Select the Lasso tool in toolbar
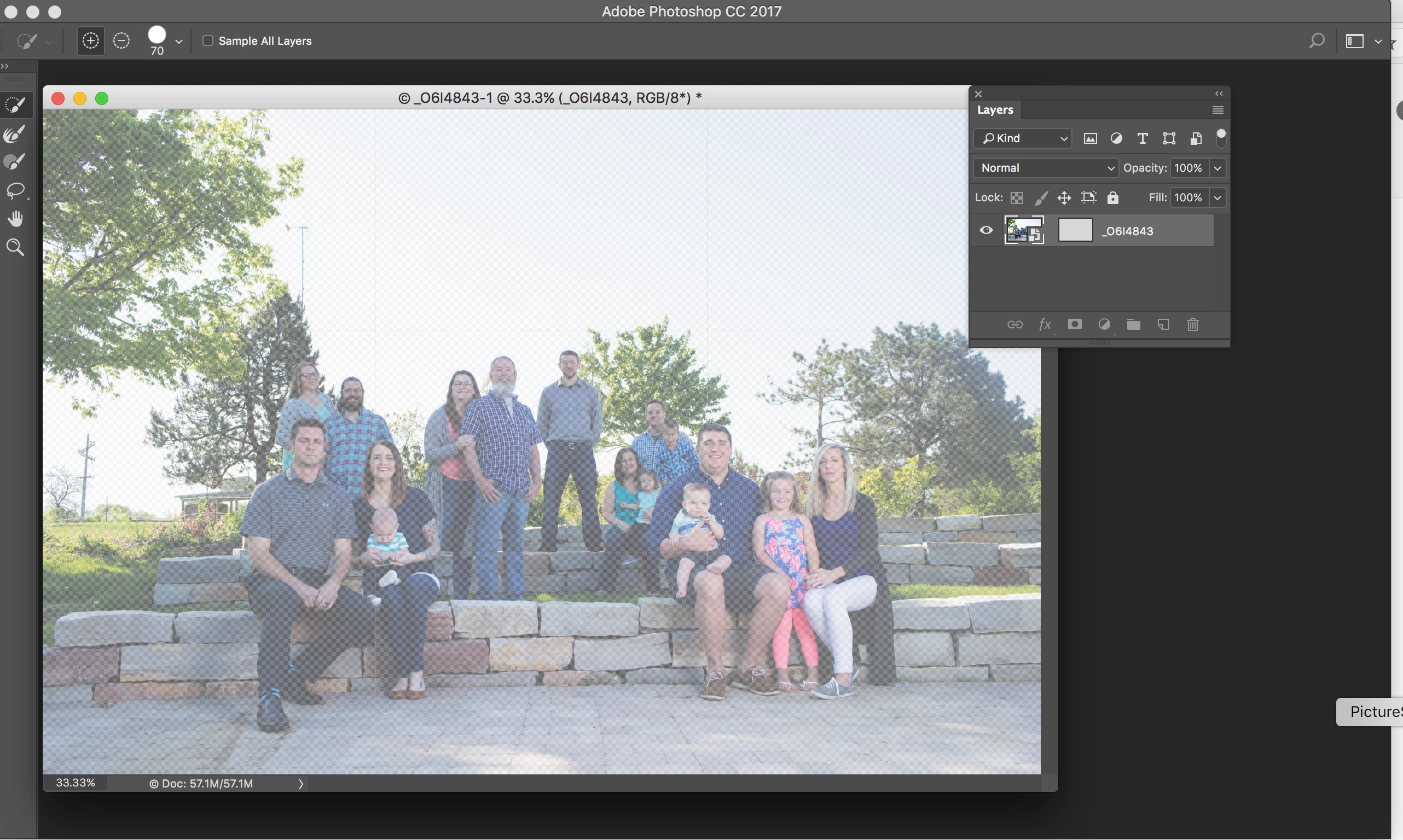This screenshot has width=1403, height=840. tap(16, 191)
